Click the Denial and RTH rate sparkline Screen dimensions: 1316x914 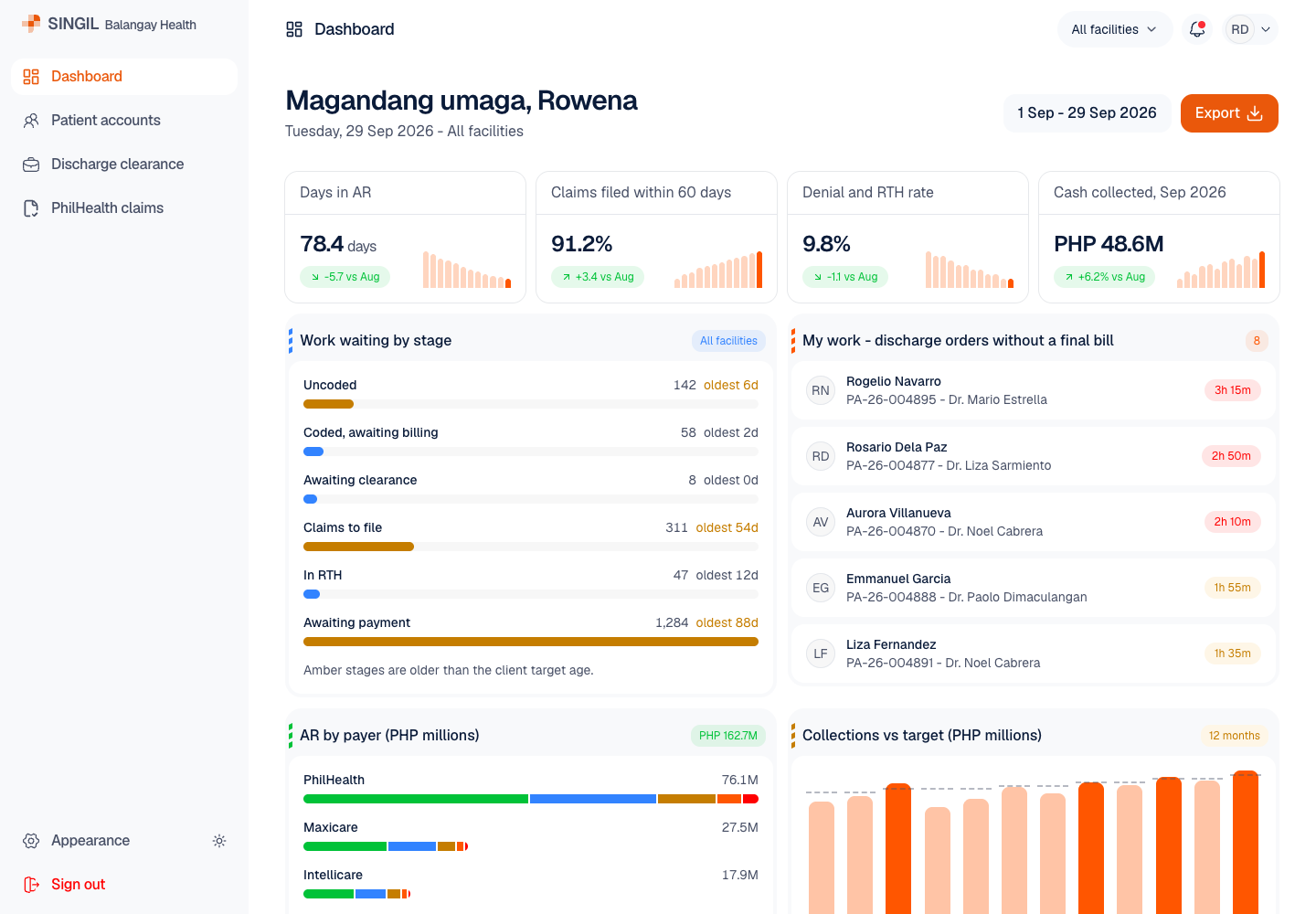[x=970, y=270]
